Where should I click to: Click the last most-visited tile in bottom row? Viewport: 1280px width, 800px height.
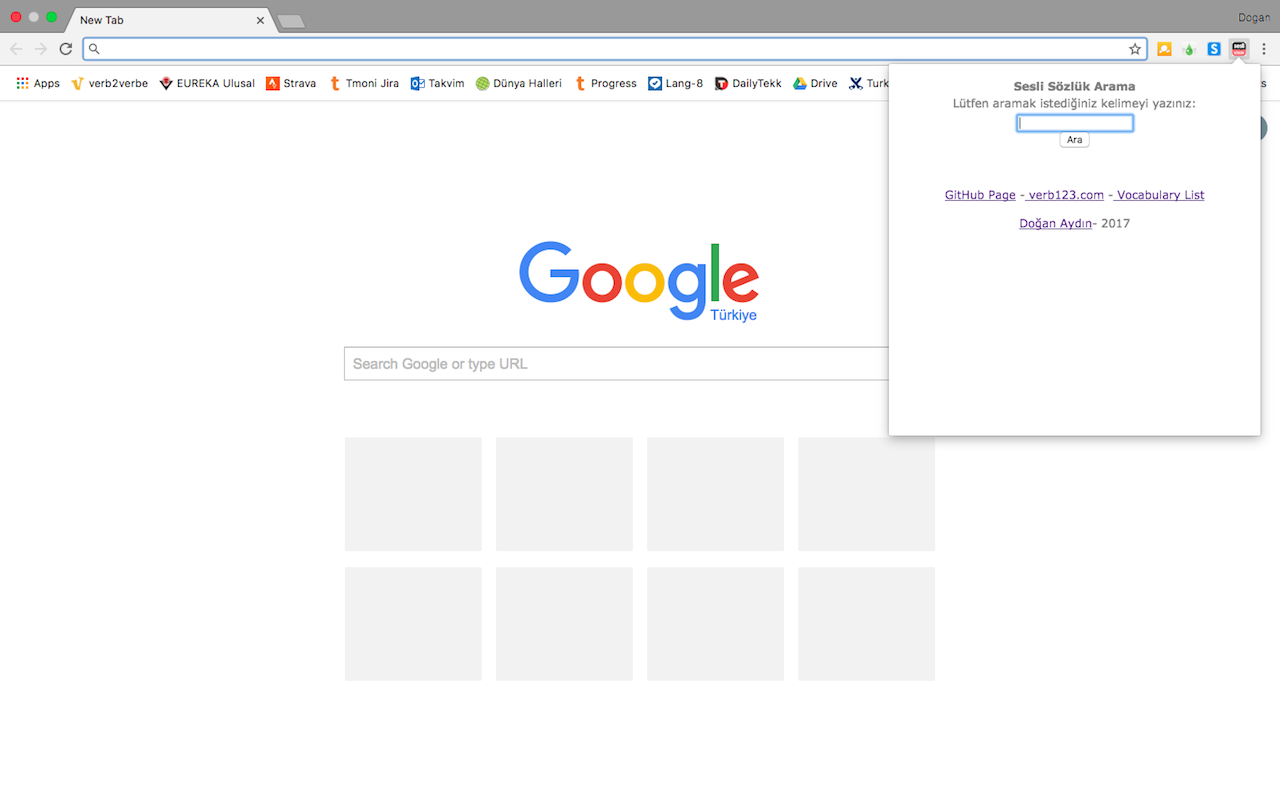pyautogui.click(x=866, y=624)
